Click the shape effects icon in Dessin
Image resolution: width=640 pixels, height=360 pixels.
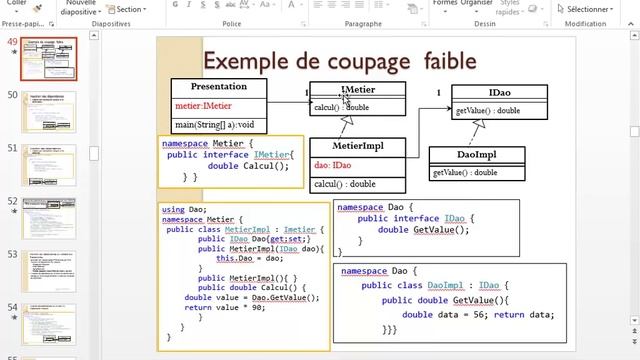pos(532,9)
